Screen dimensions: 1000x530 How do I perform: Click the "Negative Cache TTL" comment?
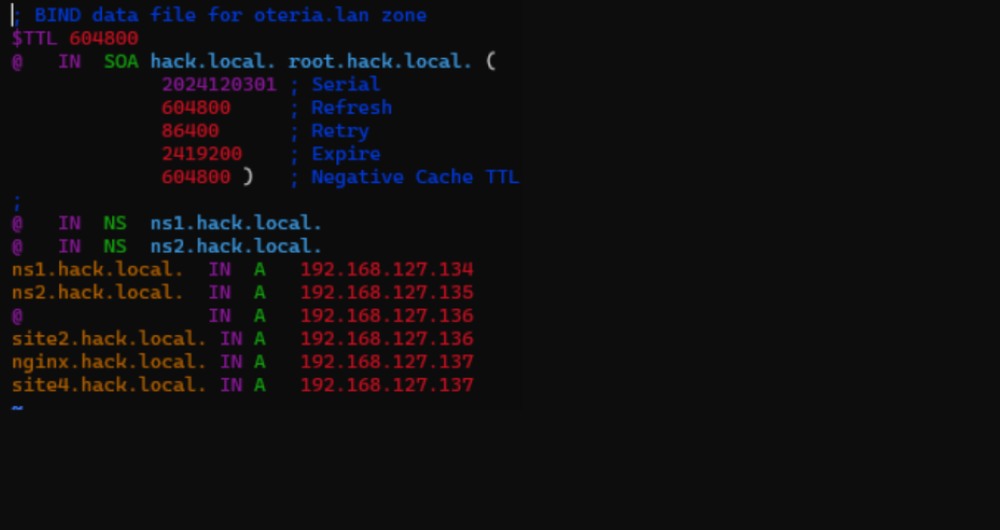415,177
